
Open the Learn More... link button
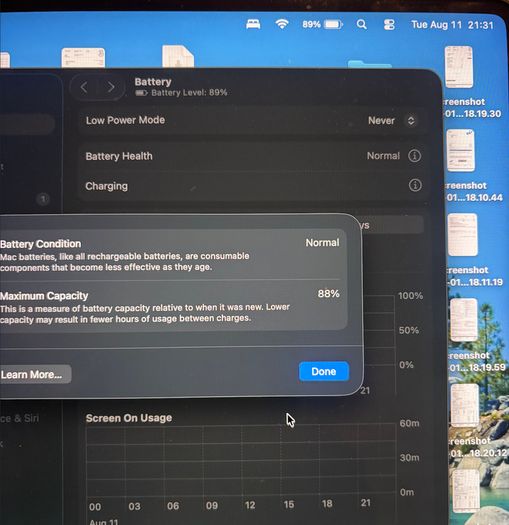click(x=35, y=374)
